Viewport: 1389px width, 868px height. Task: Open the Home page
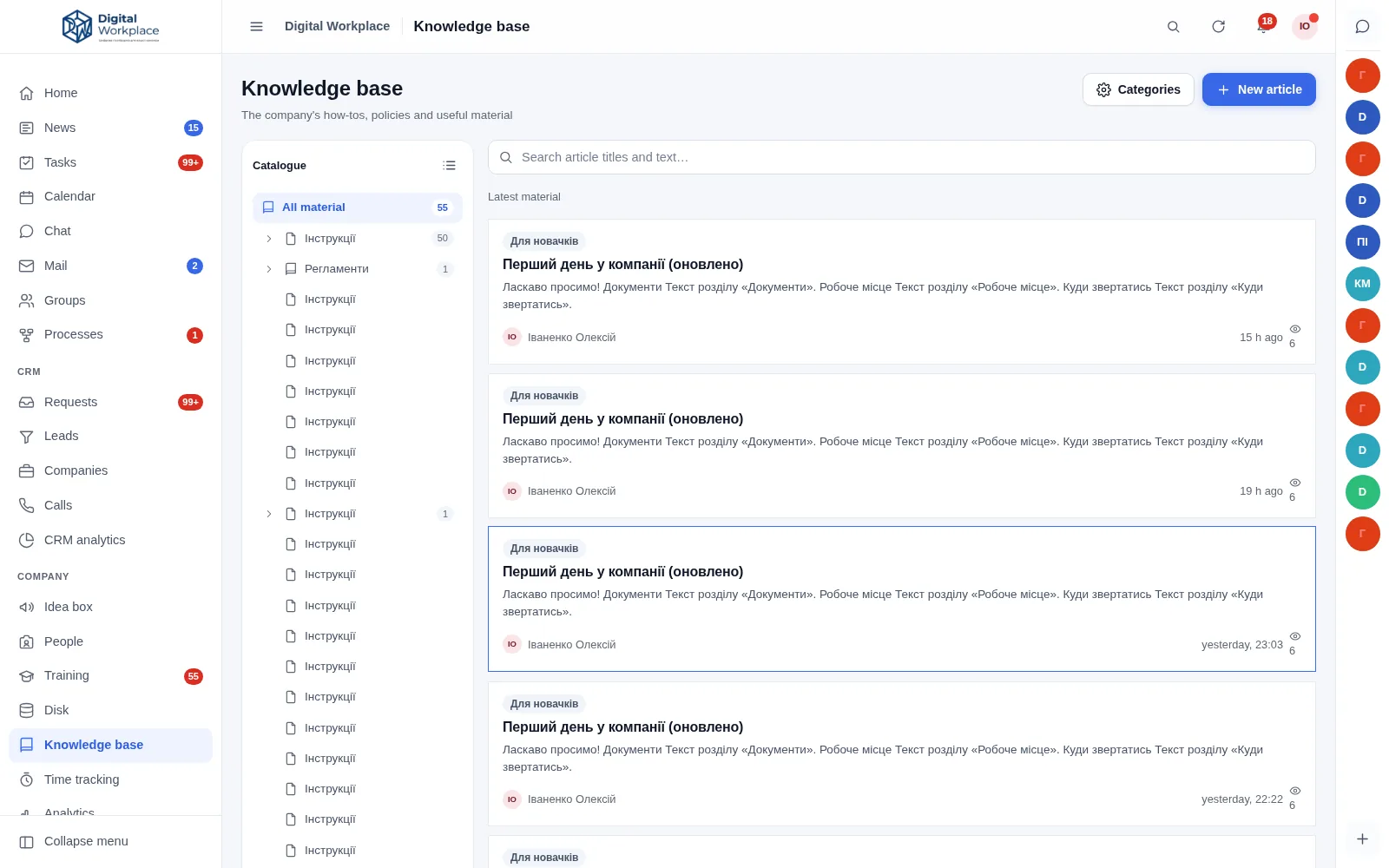coord(111,93)
